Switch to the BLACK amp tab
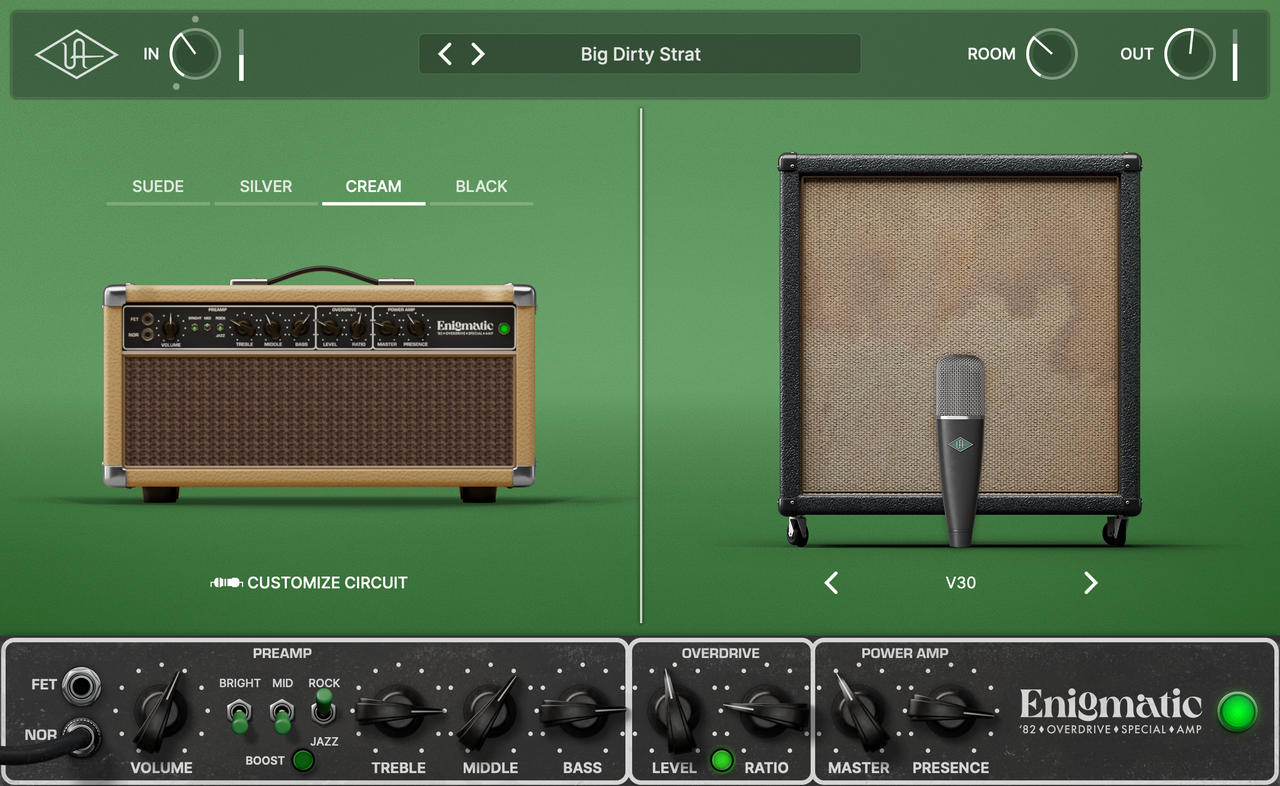This screenshot has width=1280, height=786. coord(481,187)
